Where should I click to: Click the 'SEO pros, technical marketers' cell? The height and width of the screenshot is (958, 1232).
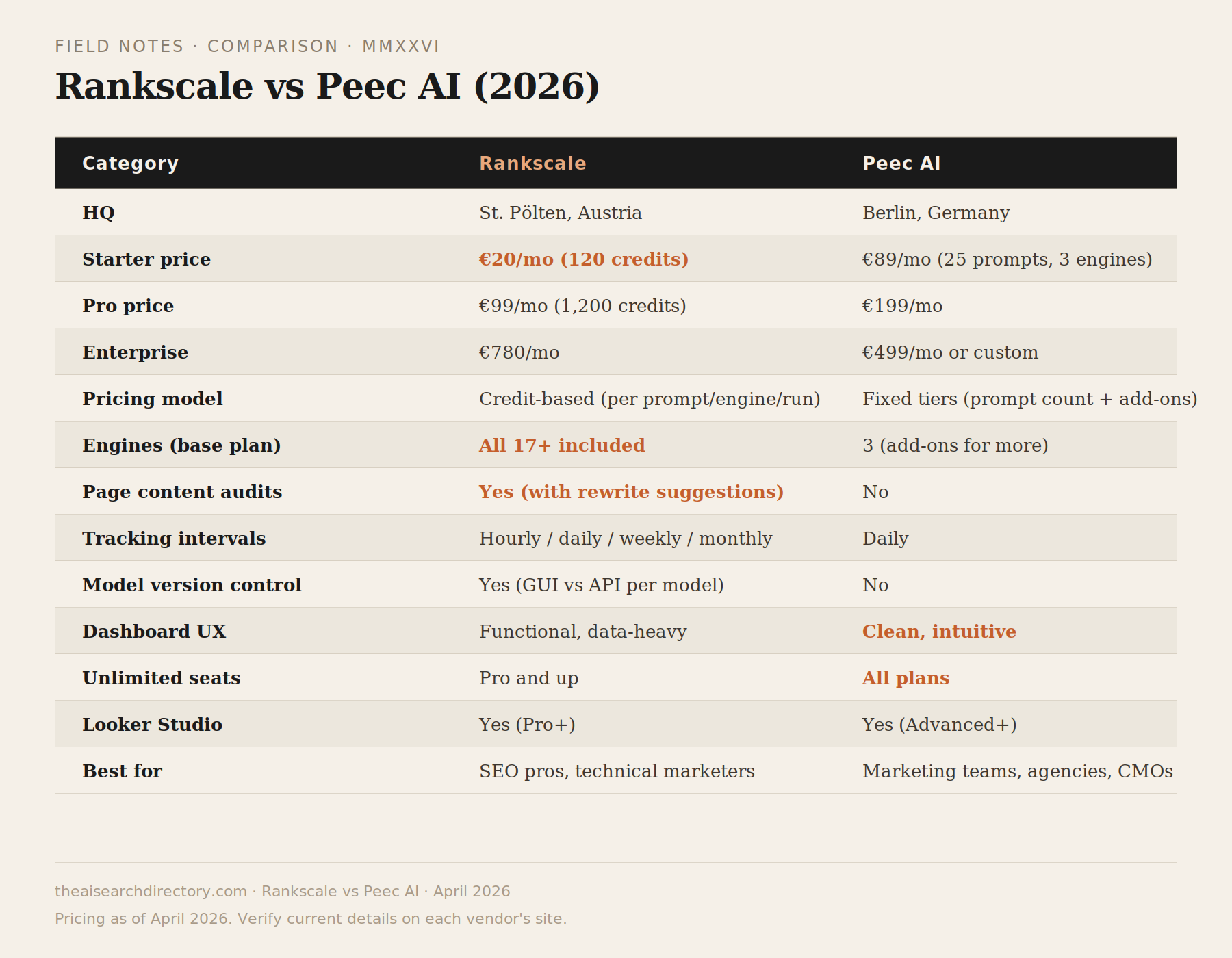[616, 771]
